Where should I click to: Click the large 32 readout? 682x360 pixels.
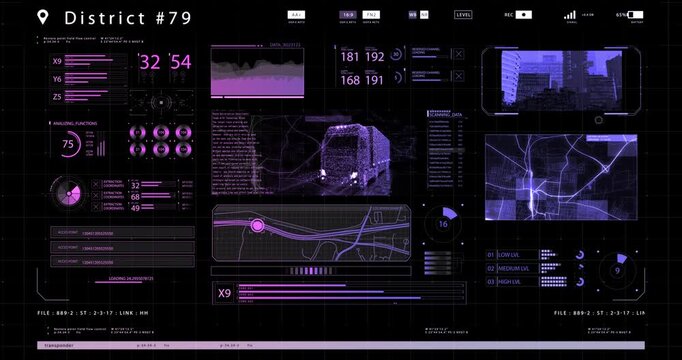pyautogui.click(x=150, y=62)
